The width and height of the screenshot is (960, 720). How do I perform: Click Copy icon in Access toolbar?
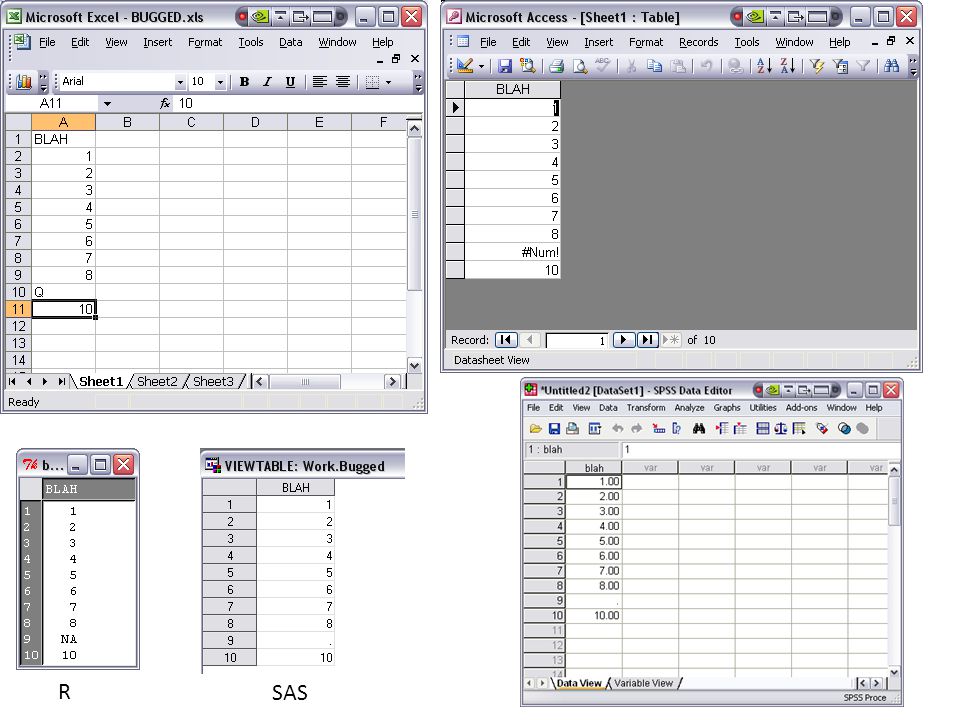[x=654, y=66]
